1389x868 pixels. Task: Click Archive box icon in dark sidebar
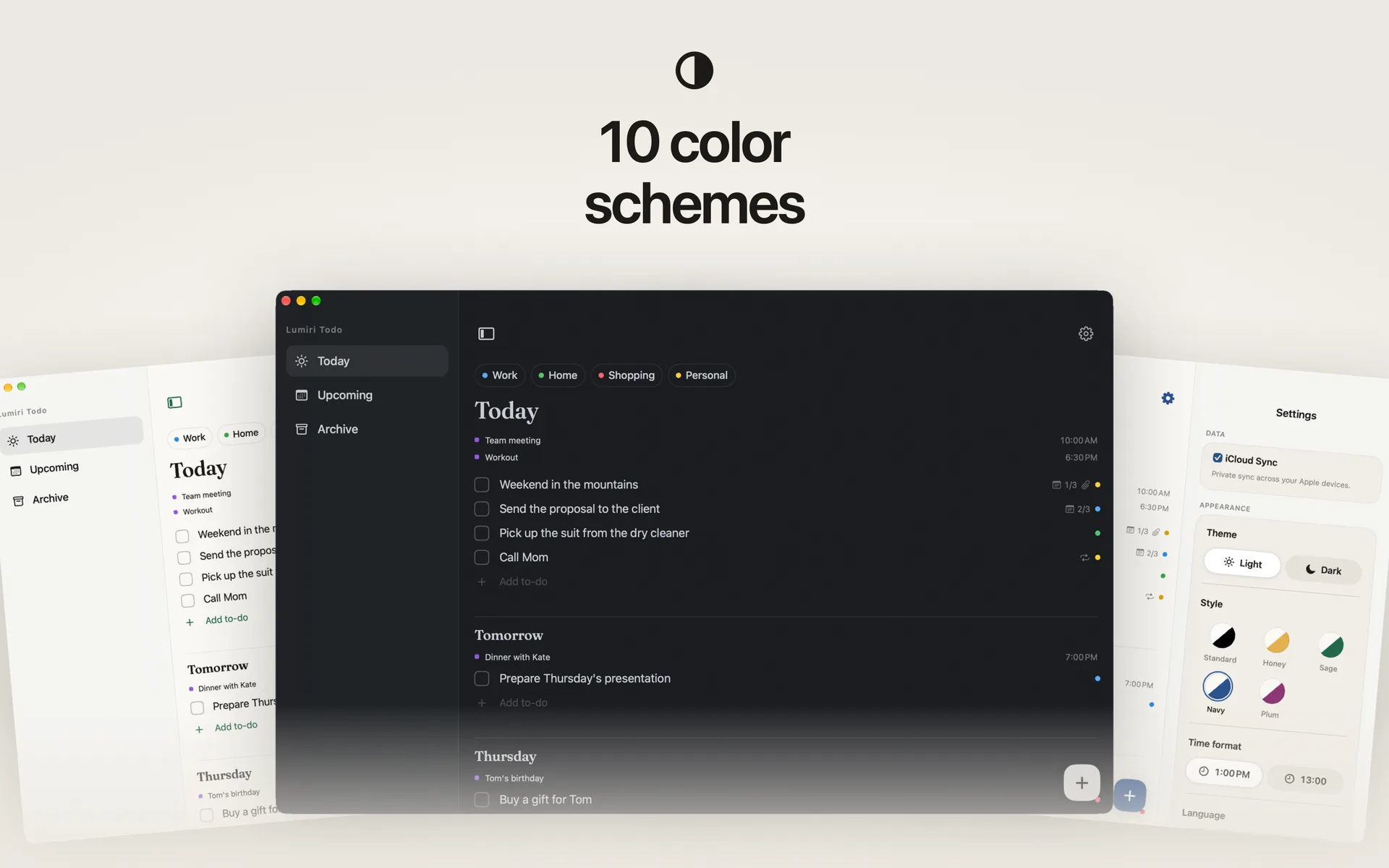tap(302, 429)
